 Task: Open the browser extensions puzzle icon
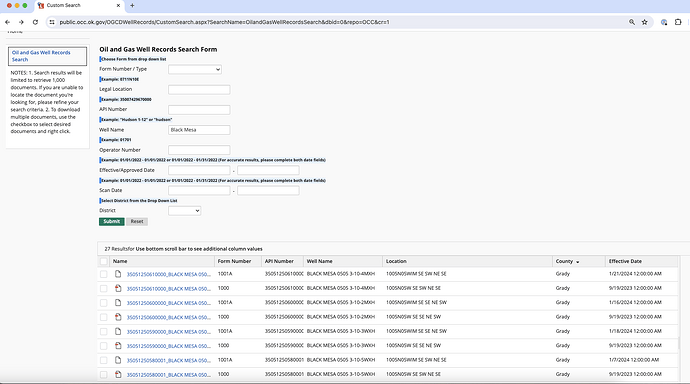pyautogui.click(x=678, y=22)
